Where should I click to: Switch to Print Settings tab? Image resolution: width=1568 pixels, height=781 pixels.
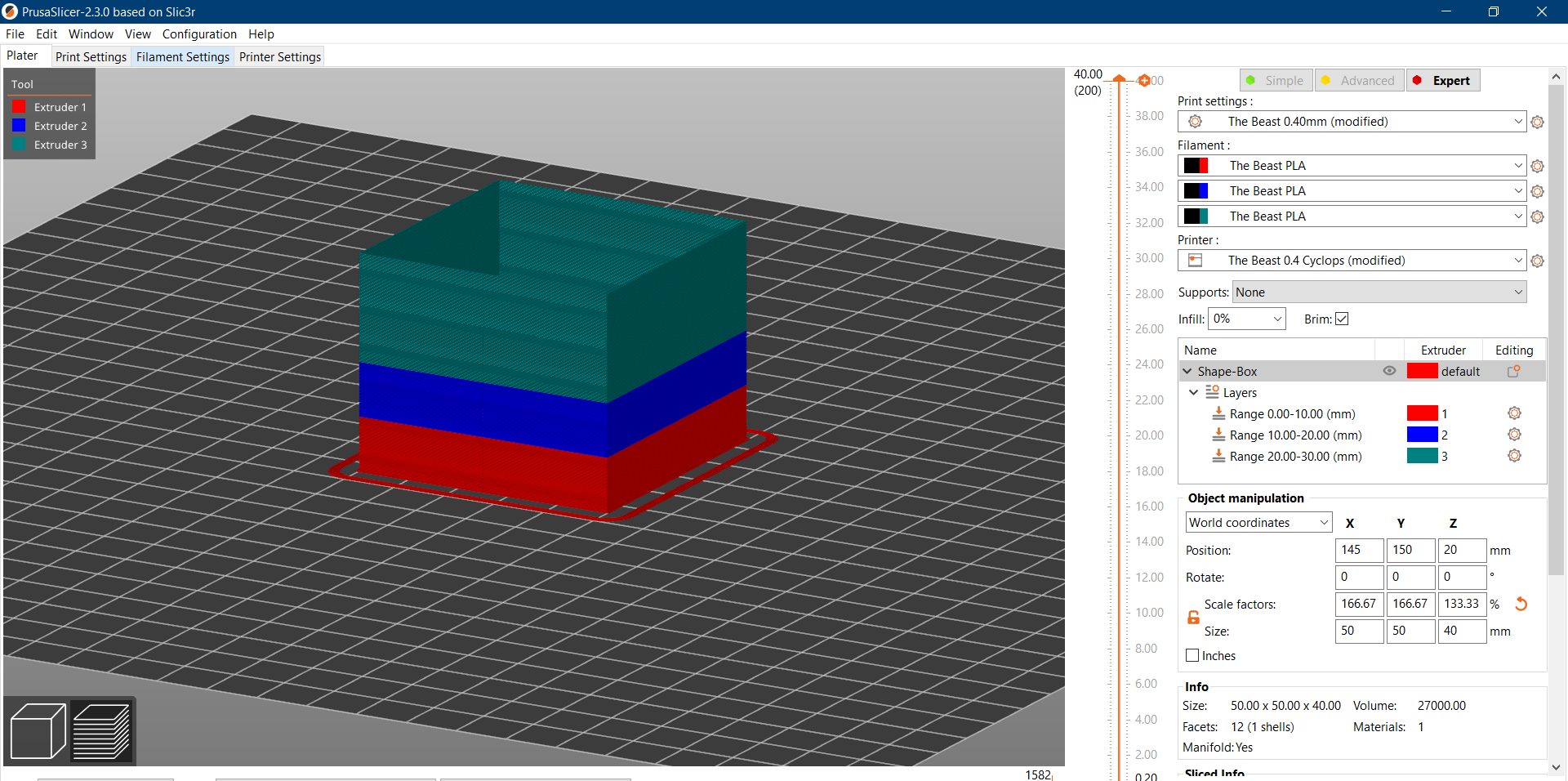(x=91, y=57)
